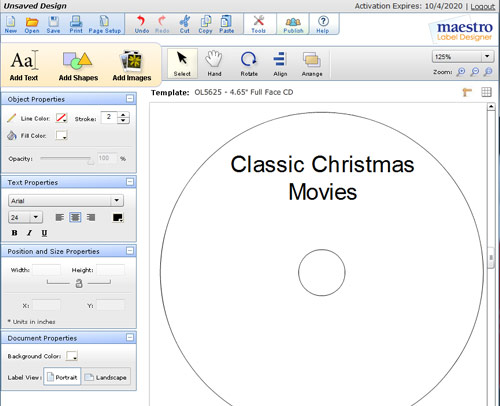Open the Background Color swatch picker
This screenshot has width=500, height=406.
[72, 356]
